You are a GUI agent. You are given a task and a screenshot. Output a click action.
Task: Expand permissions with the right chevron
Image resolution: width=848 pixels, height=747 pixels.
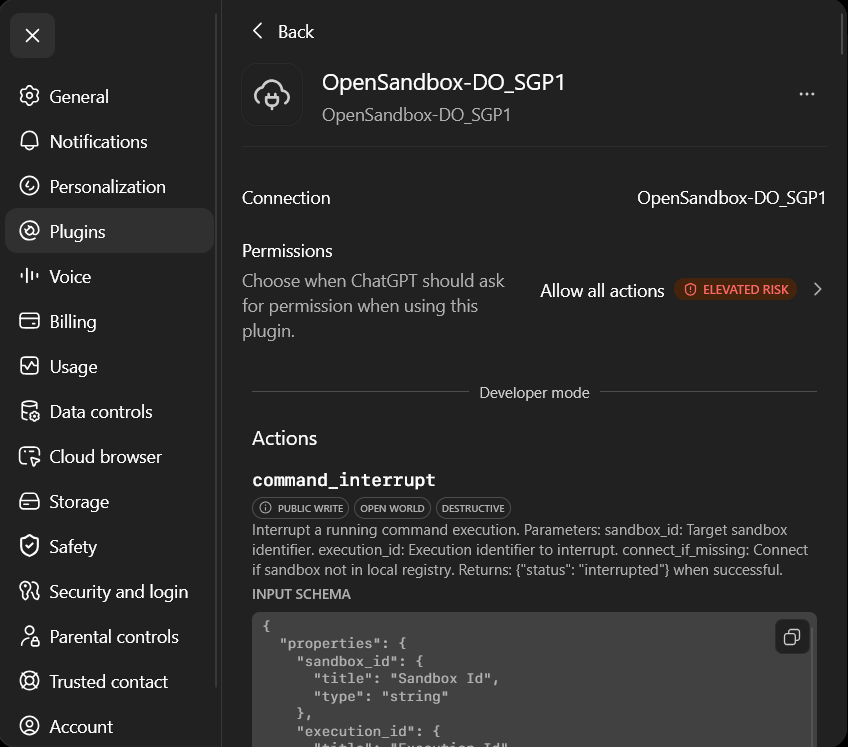click(x=817, y=290)
